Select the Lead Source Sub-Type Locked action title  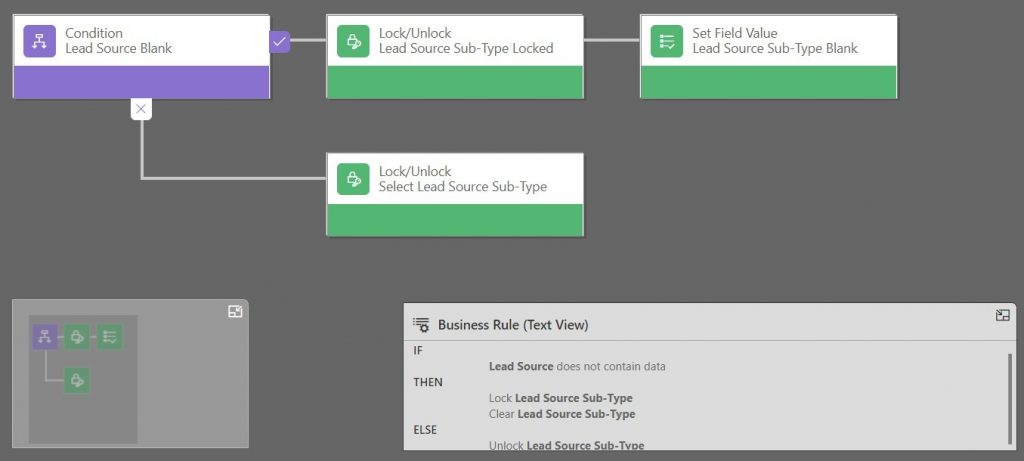point(465,49)
